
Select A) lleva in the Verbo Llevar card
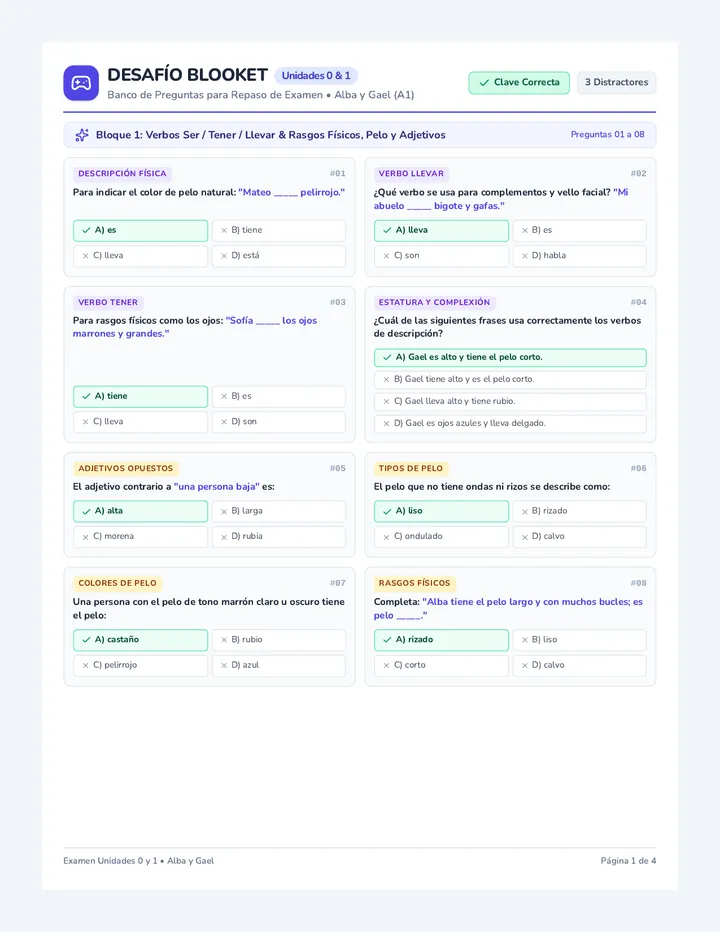point(441,231)
